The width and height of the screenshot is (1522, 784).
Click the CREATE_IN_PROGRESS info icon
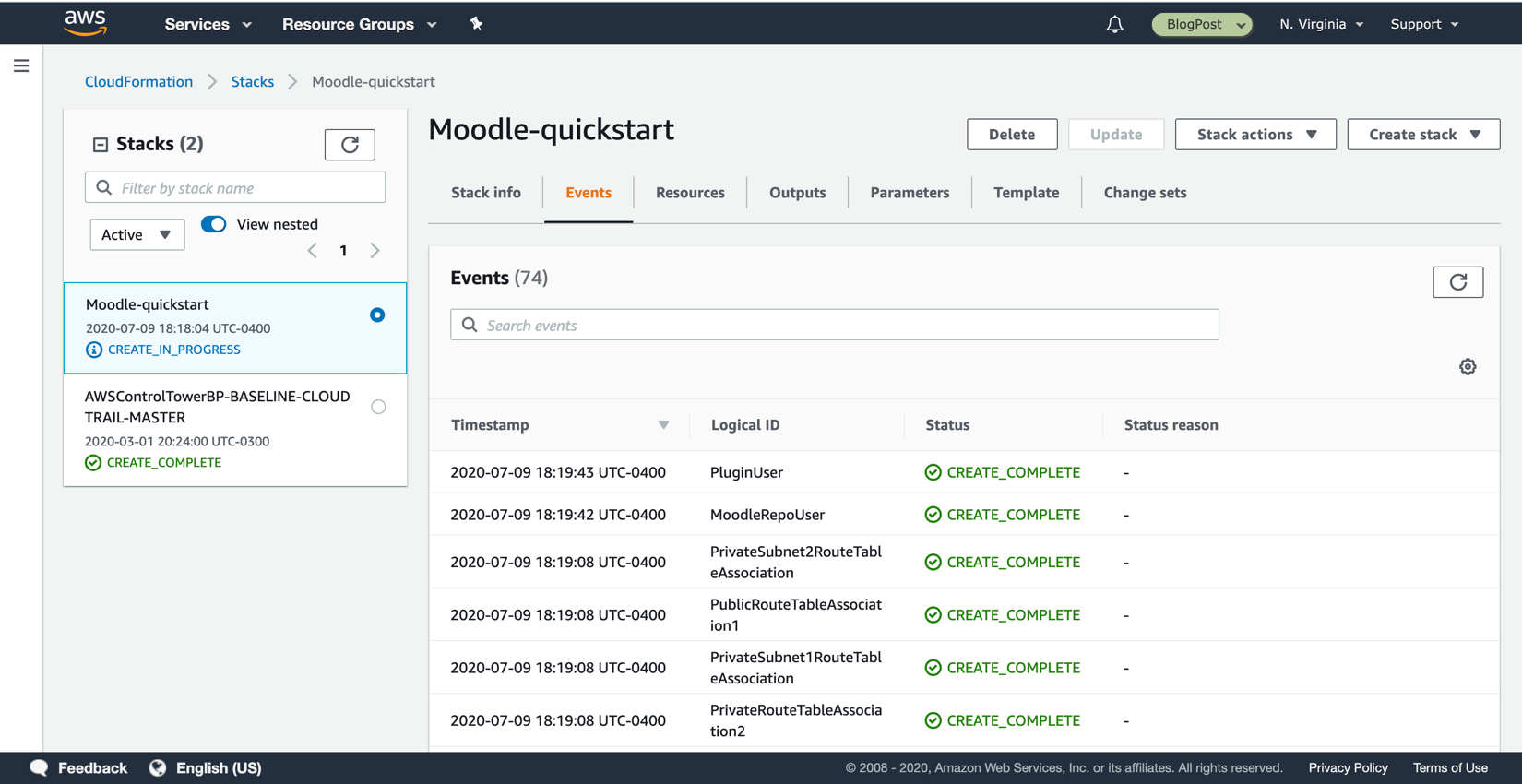94,350
